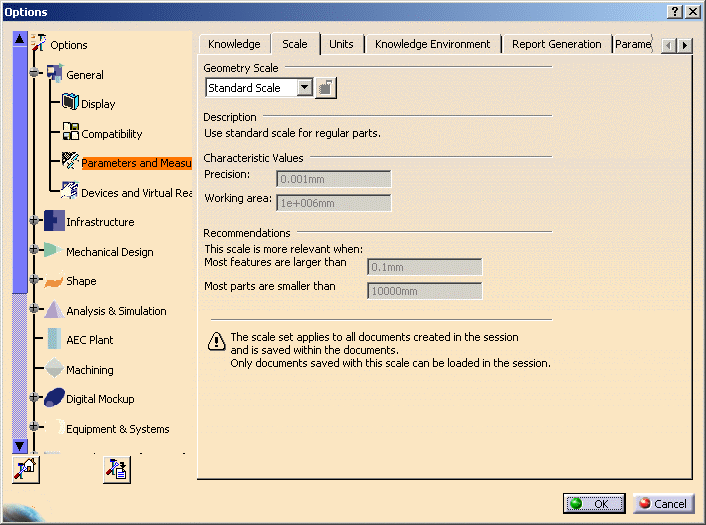Viewport: 706px width, 525px height.
Task: Click the Compatibility tree icon
Action: [x=70, y=133]
